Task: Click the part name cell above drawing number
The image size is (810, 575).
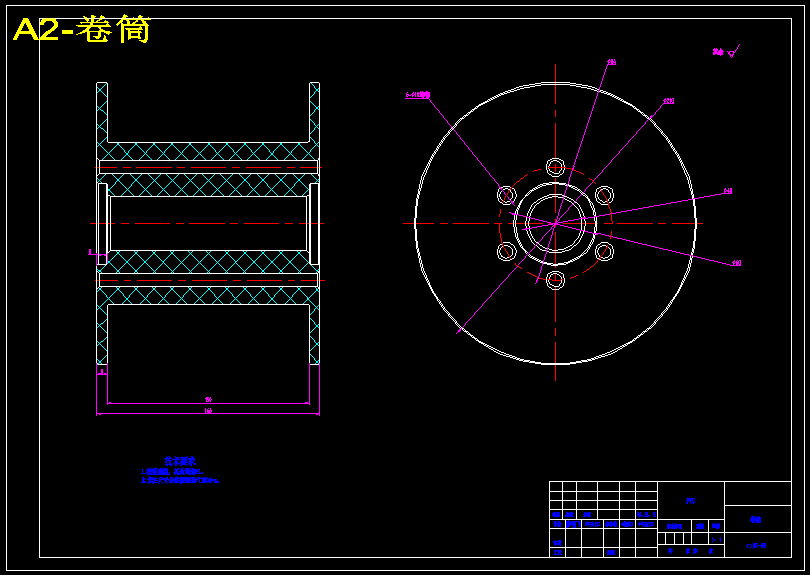Action: click(x=757, y=519)
